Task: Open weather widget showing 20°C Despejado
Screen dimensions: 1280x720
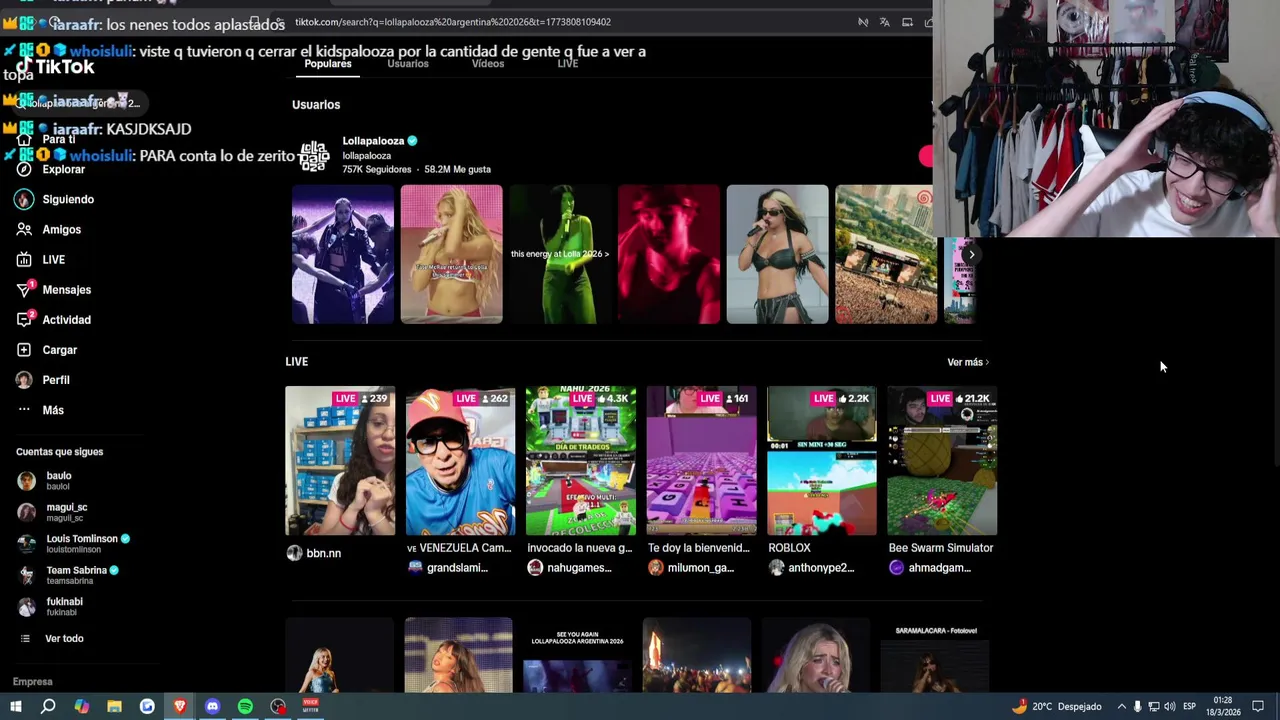Action: 1056,706
